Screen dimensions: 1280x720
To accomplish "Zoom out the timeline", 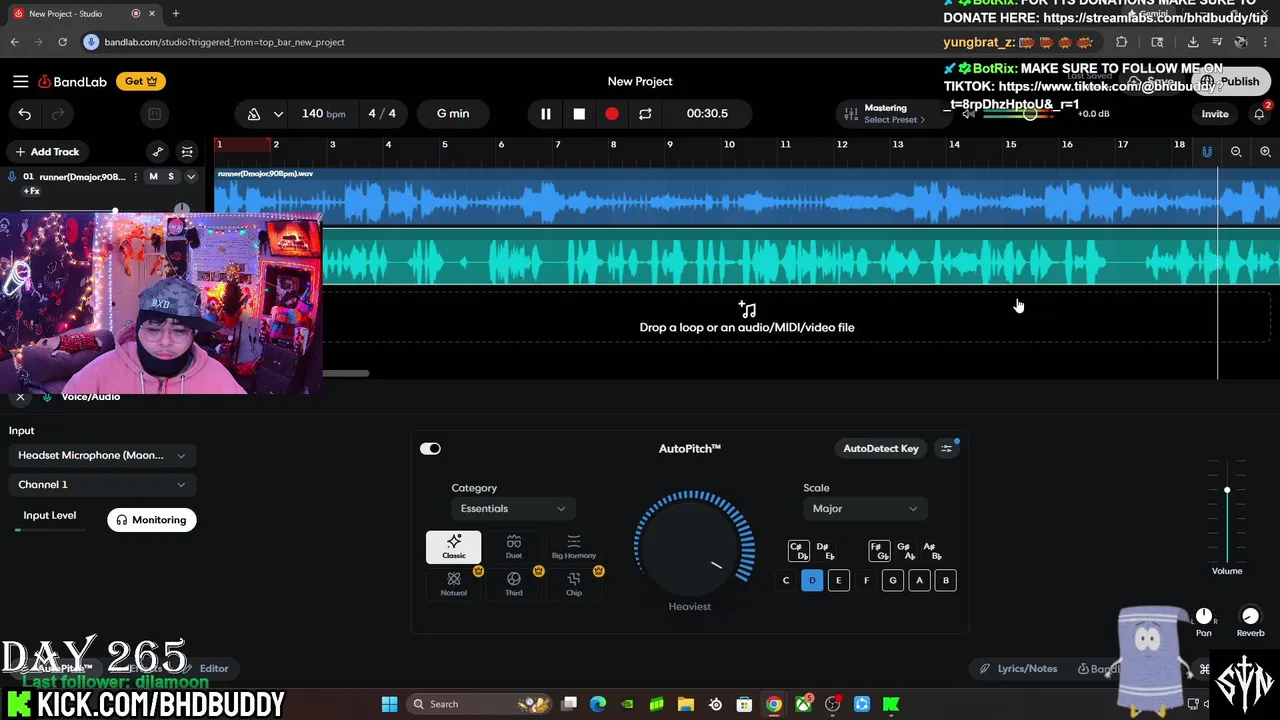I will (x=1236, y=152).
